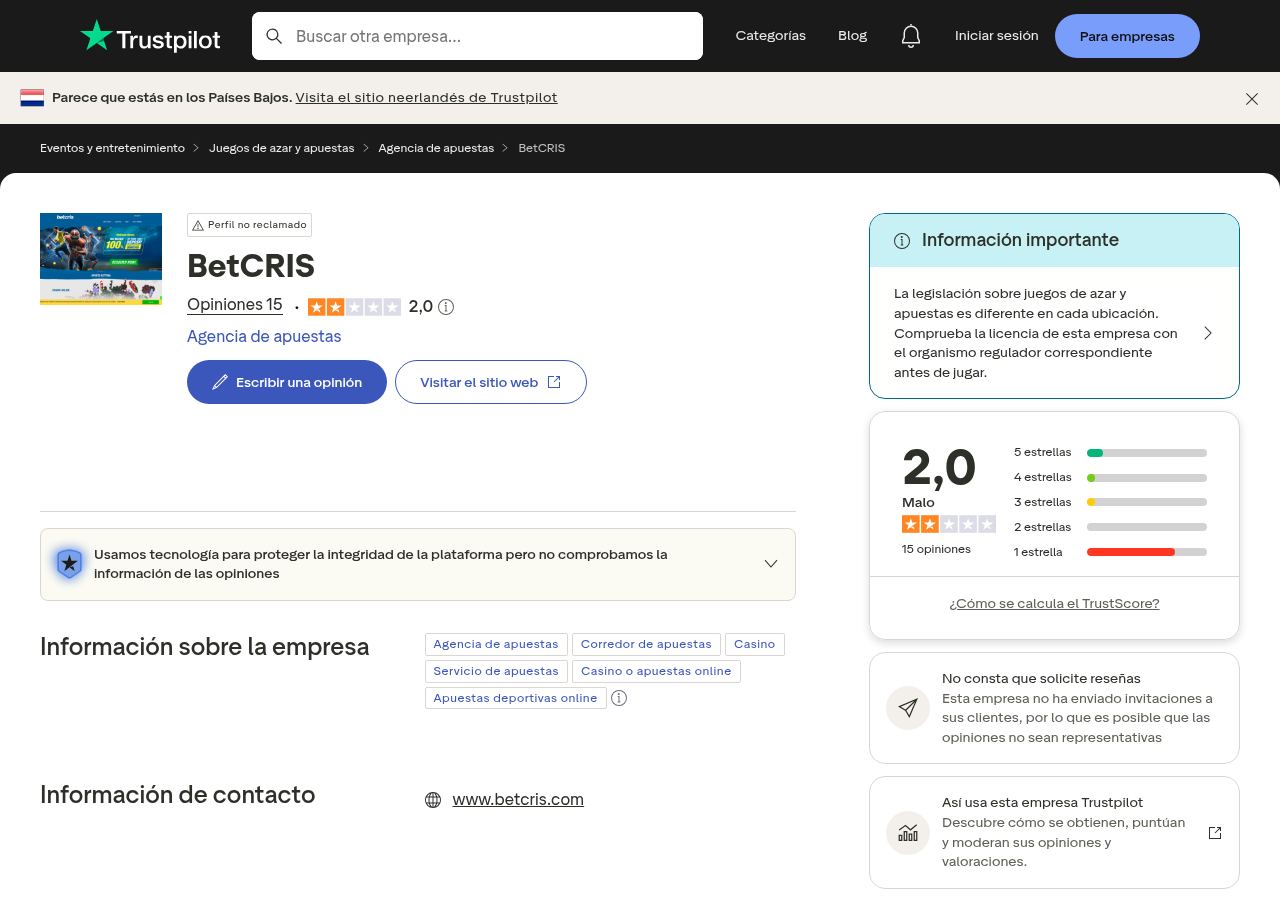
Task: Open Así usa esta empresa Trustpilot card
Action: coord(1054,832)
